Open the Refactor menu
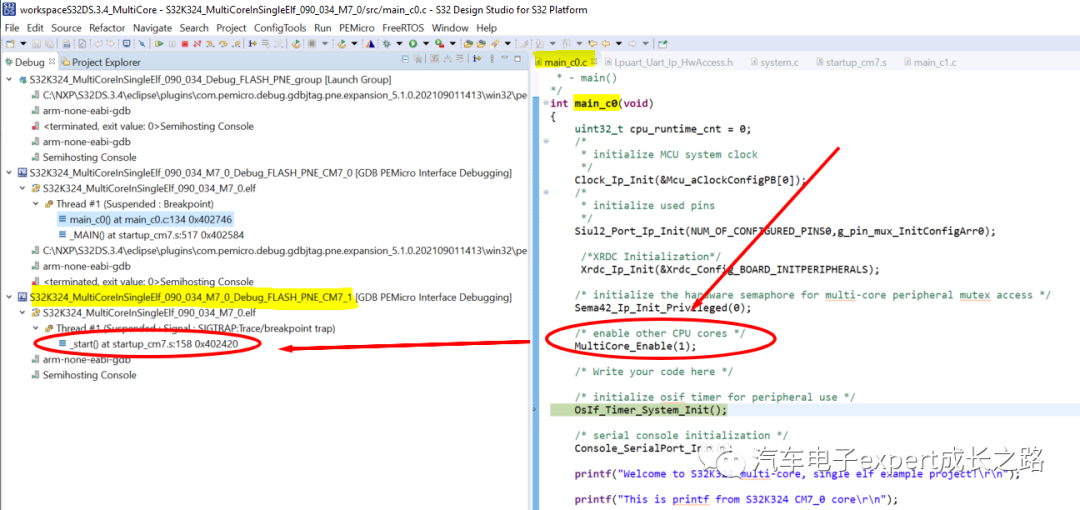 pos(107,28)
